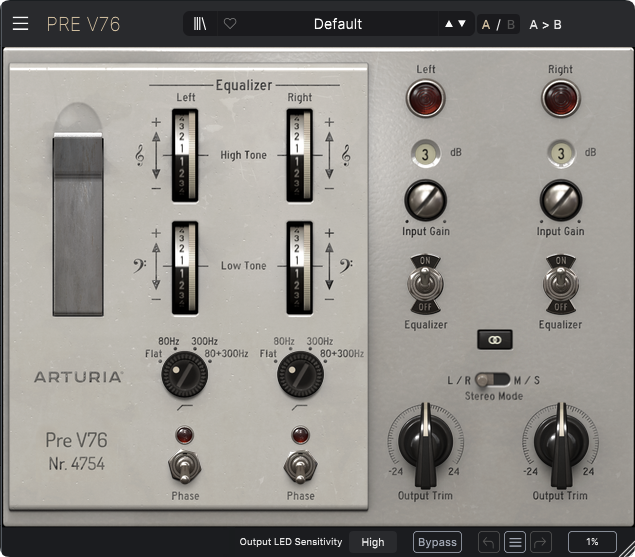Click the PRE V76 plugin title
This screenshot has width=635, height=557.
point(83,24)
